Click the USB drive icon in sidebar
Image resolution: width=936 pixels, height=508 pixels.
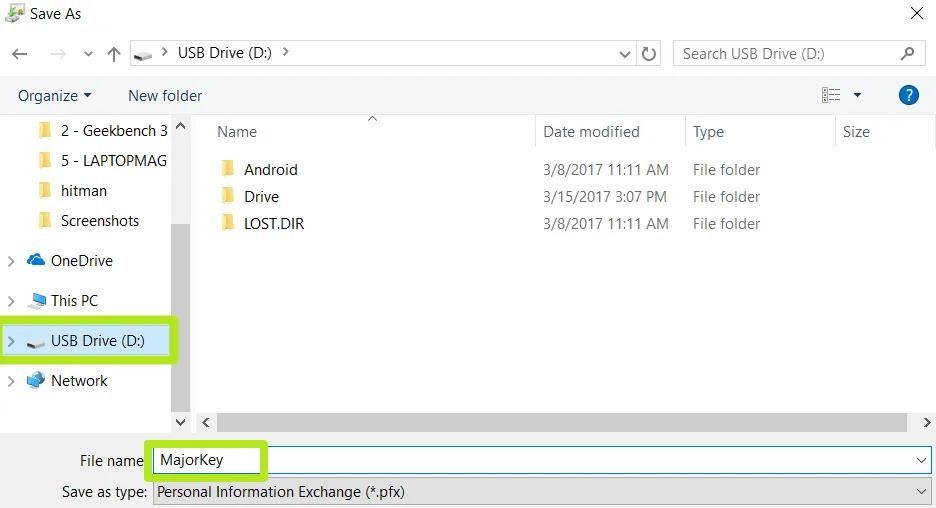(x=36, y=343)
